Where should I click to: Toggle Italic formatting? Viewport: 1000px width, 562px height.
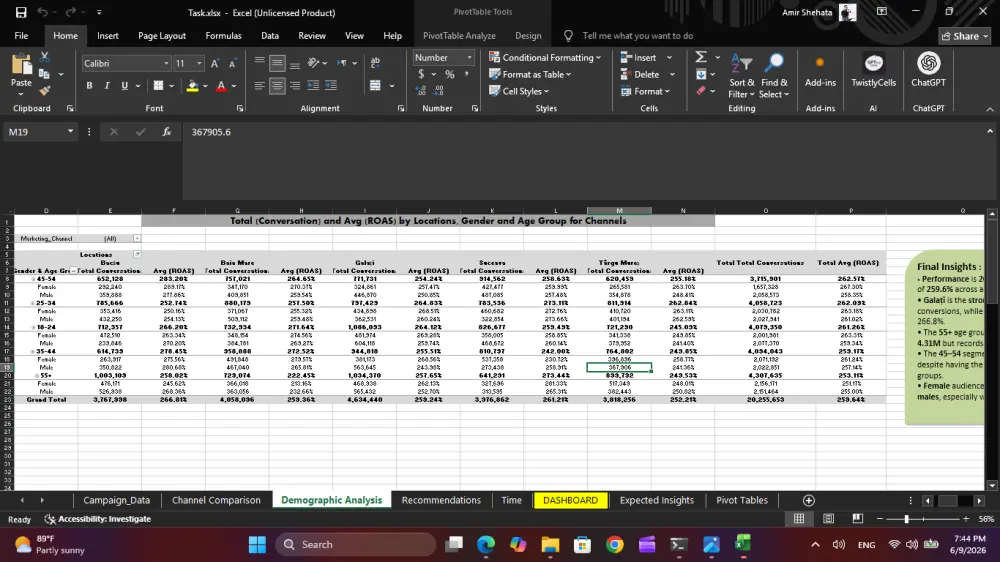click(107, 85)
